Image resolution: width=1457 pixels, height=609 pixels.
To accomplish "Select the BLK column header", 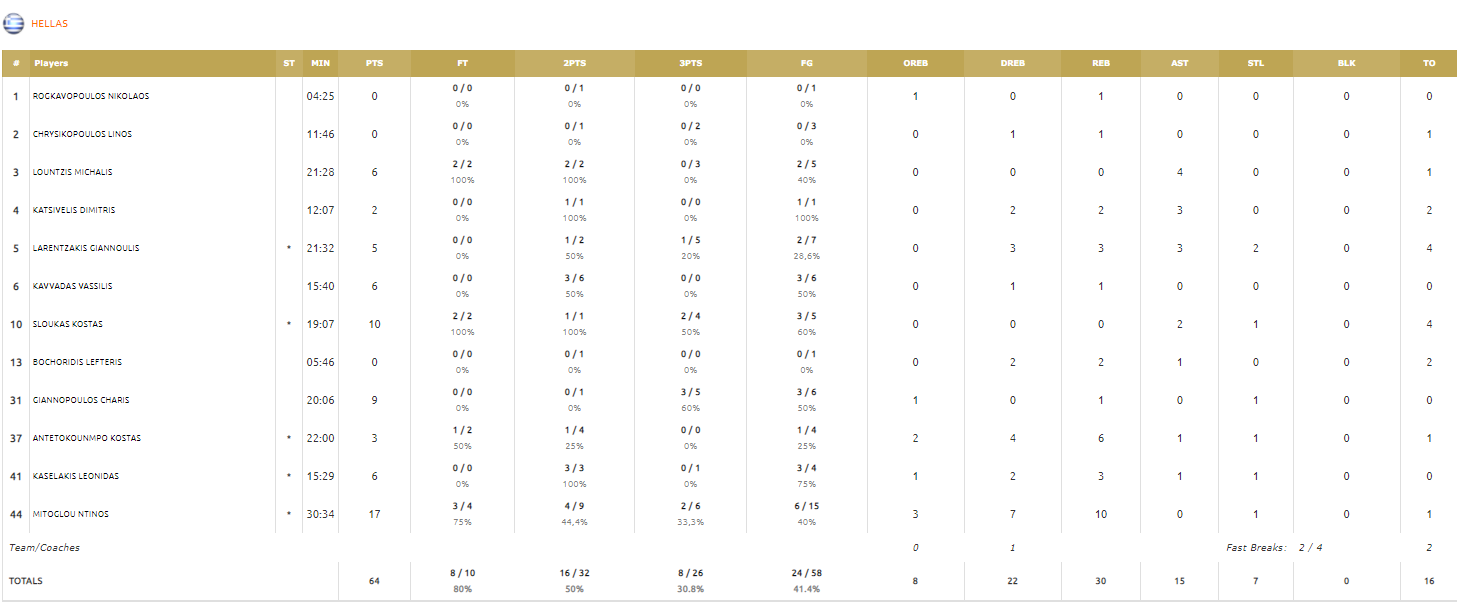I will 1347,63.
